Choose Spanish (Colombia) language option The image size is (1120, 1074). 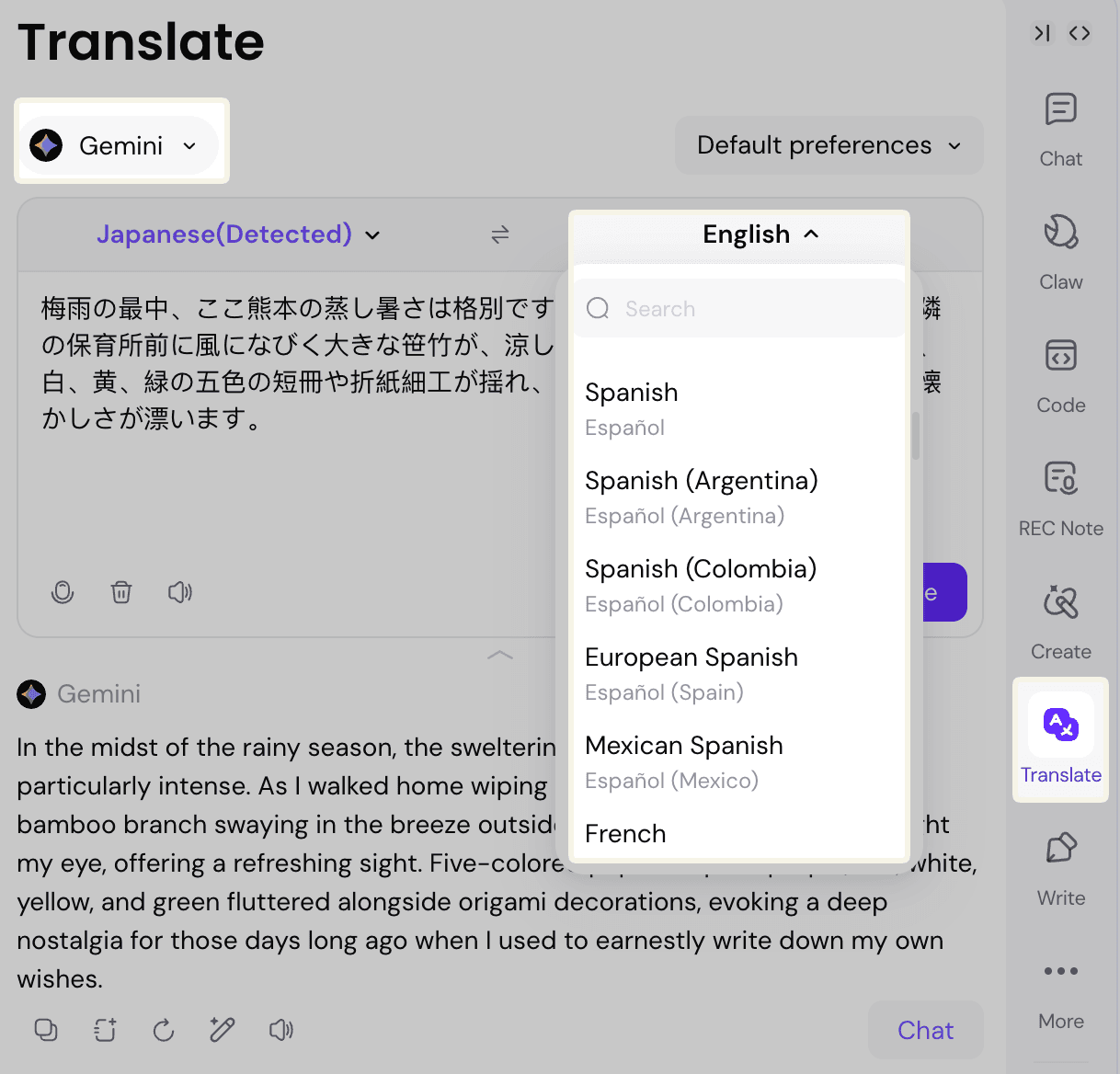(739, 586)
